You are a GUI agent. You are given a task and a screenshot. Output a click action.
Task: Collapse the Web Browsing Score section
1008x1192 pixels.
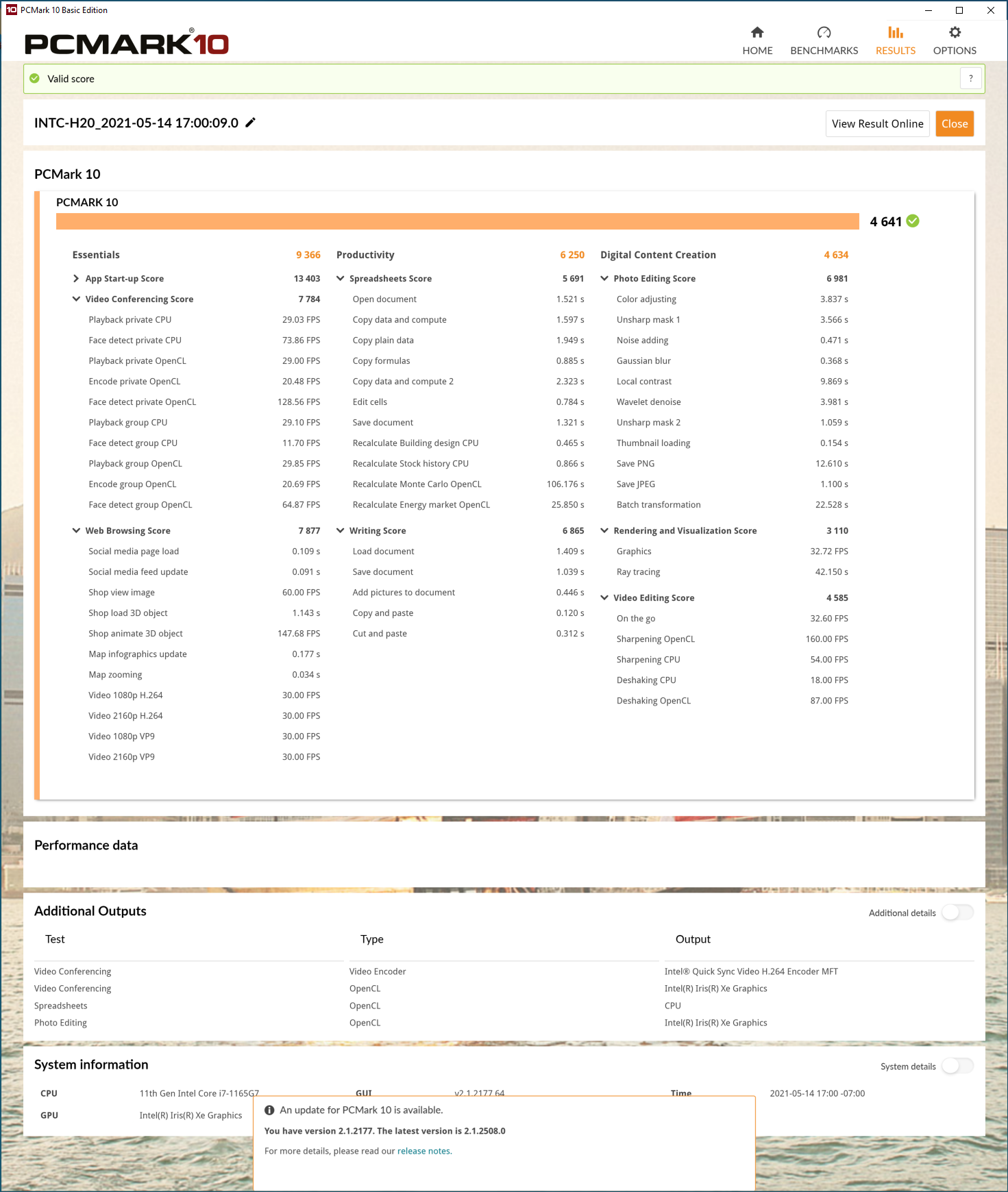click(76, 531)
